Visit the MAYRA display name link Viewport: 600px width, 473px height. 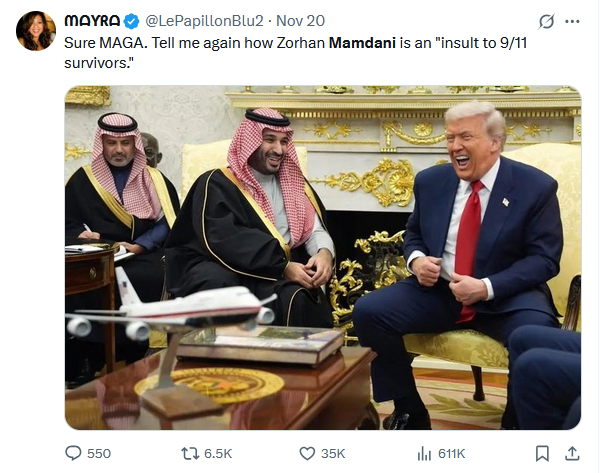pos(92,21)
